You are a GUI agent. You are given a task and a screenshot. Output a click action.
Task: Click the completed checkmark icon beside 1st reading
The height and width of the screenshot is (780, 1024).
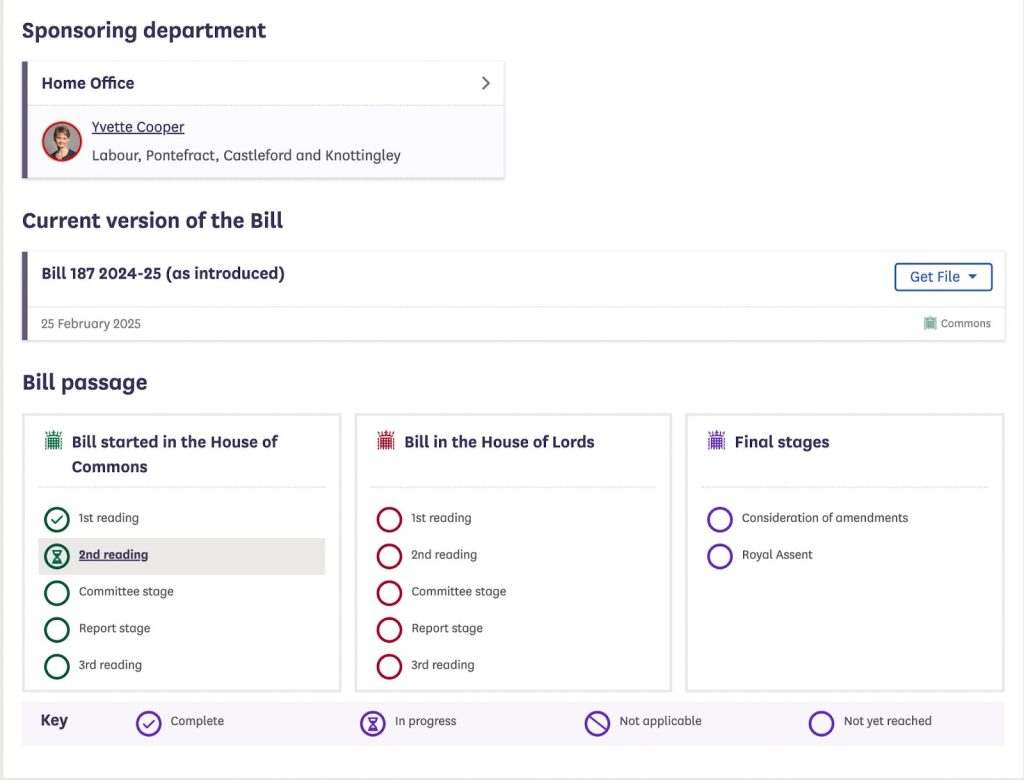click(x=56, y=519)
